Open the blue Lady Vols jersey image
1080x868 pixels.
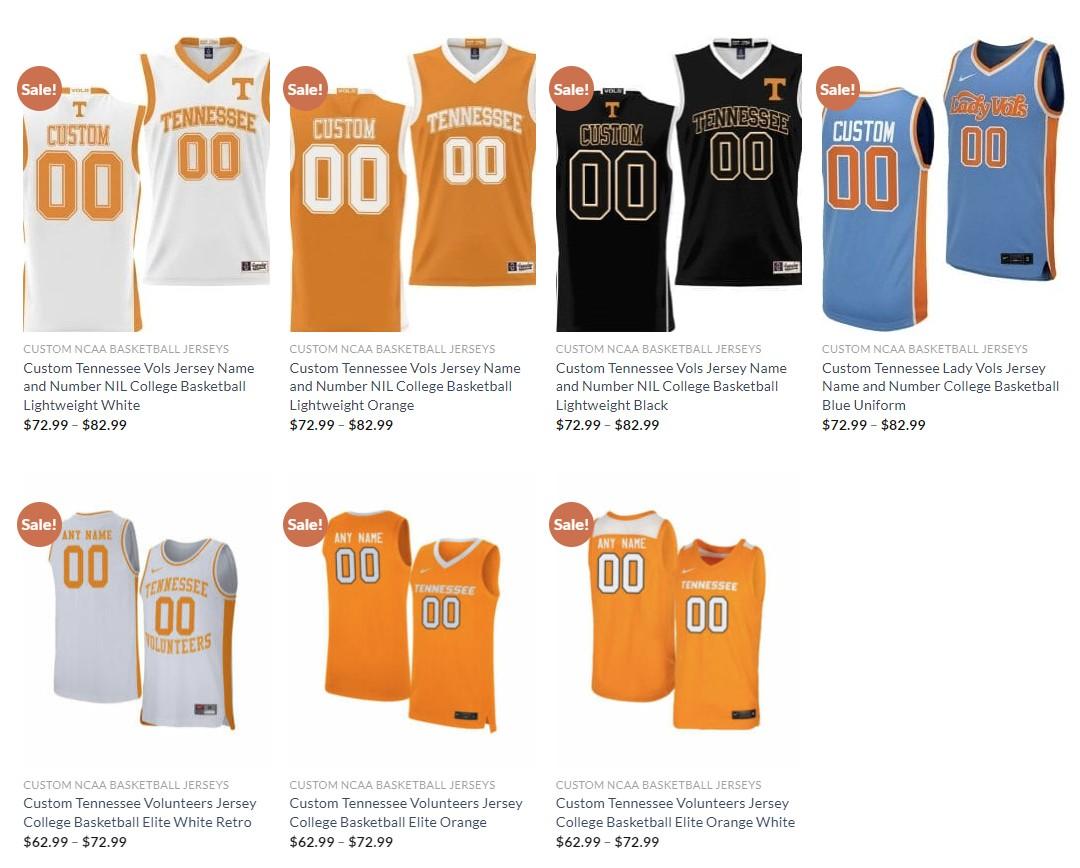pos(945,183)
